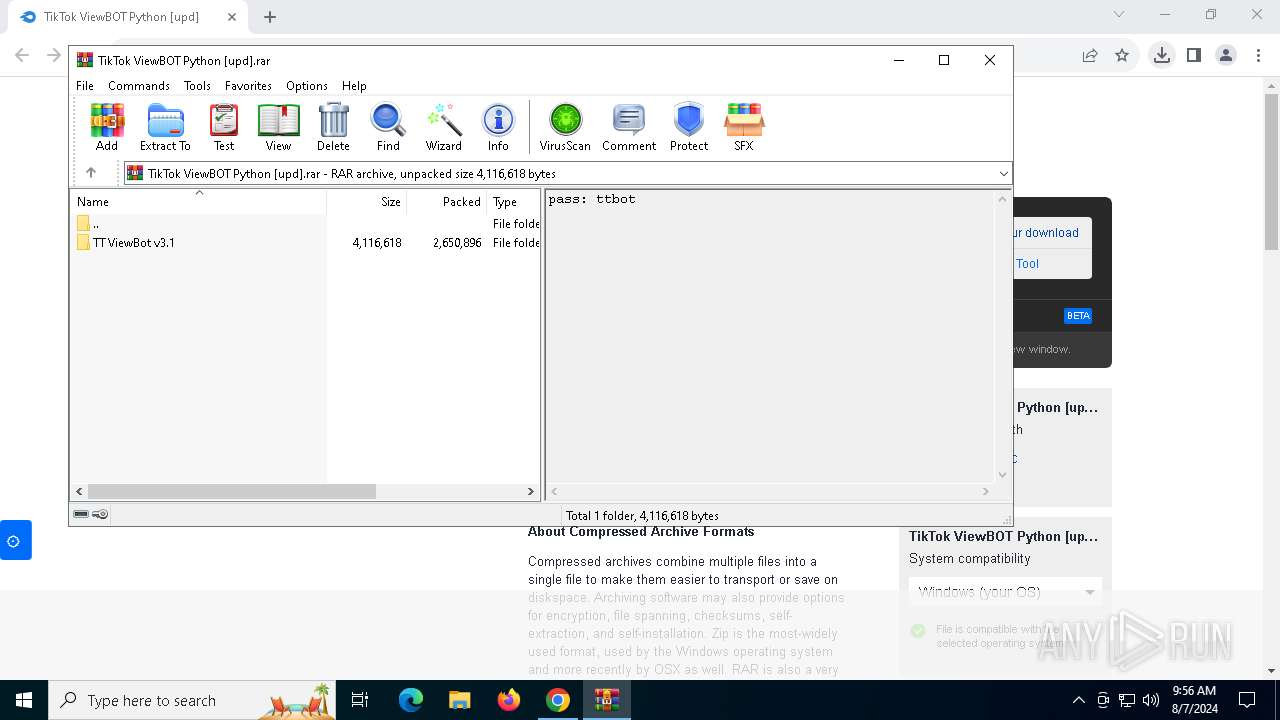Run the Test archive tool
The height and width of the screenshot is (720, 1280).
pyautogui.click(x=224, y=127)
